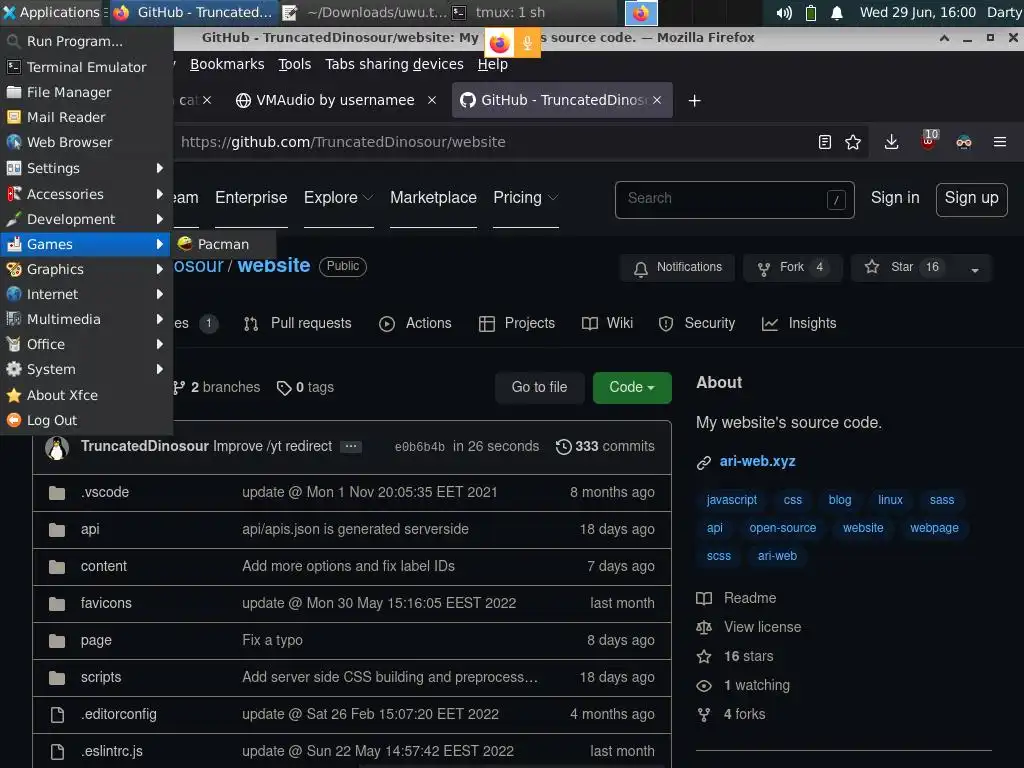The image size is (1024, 768).
Task: Click the battery icon in top panel
Action: click(x=810, y=12)
